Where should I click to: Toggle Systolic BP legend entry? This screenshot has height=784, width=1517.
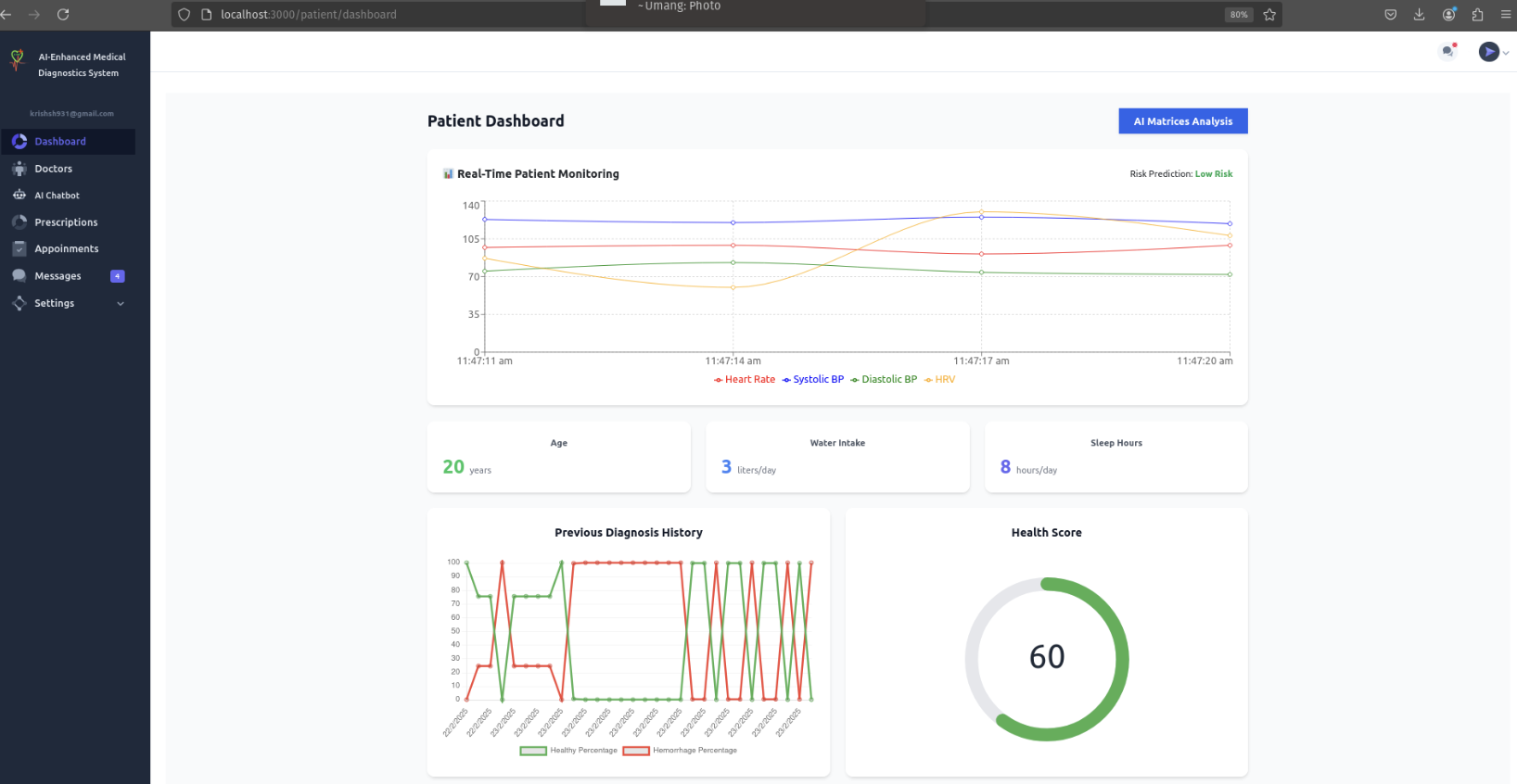[813, 380]
